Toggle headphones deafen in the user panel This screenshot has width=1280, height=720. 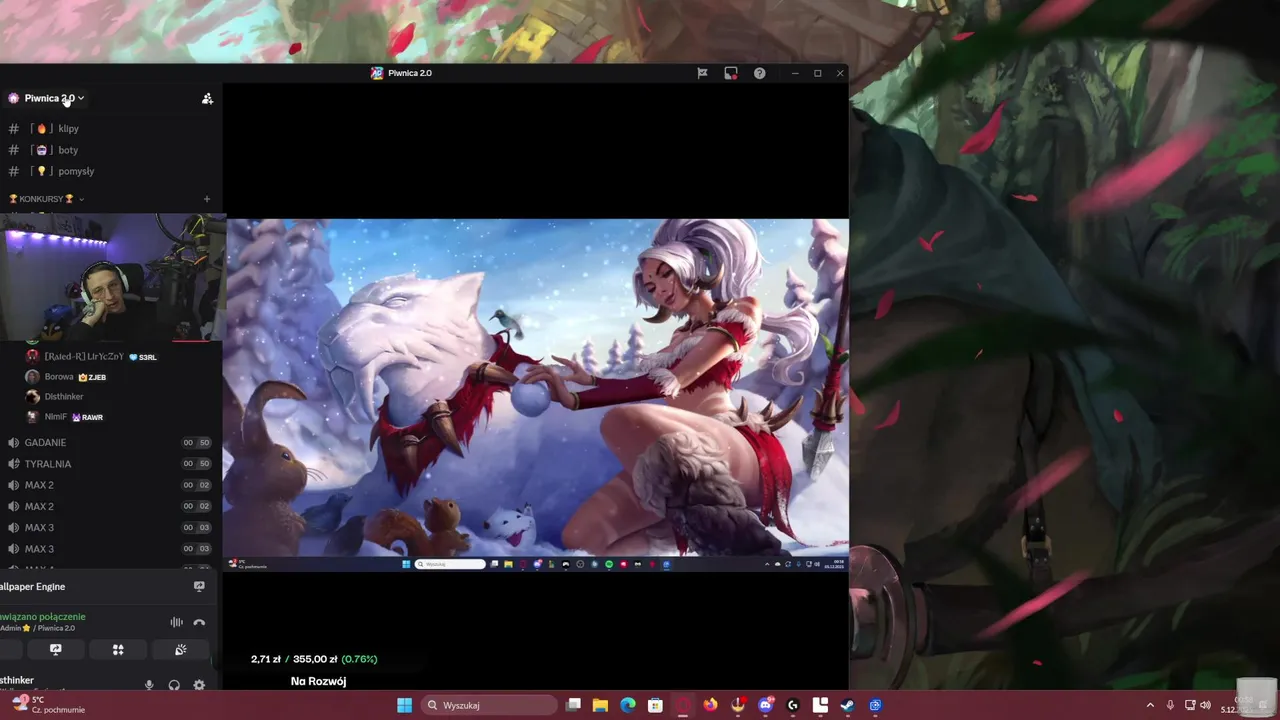pyautogui.click(x=174, y=685)
